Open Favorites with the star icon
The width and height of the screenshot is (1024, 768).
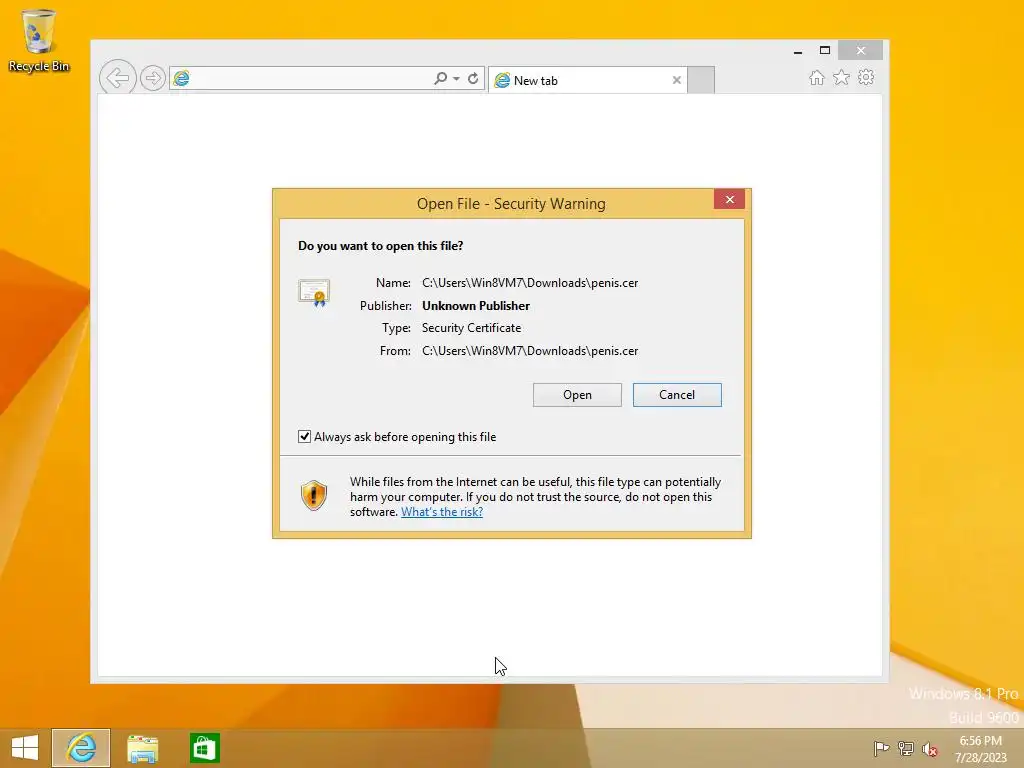(841, 78)
